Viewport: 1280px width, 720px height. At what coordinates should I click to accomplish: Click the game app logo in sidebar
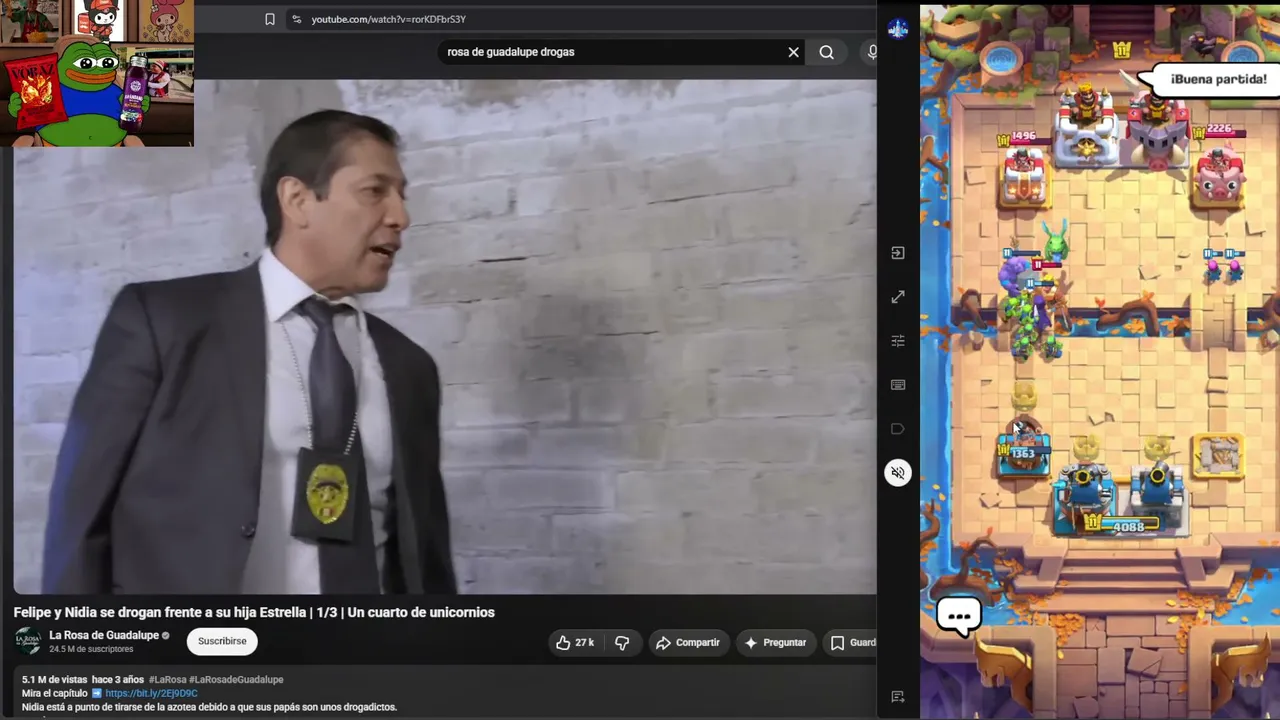pos(898,29)
